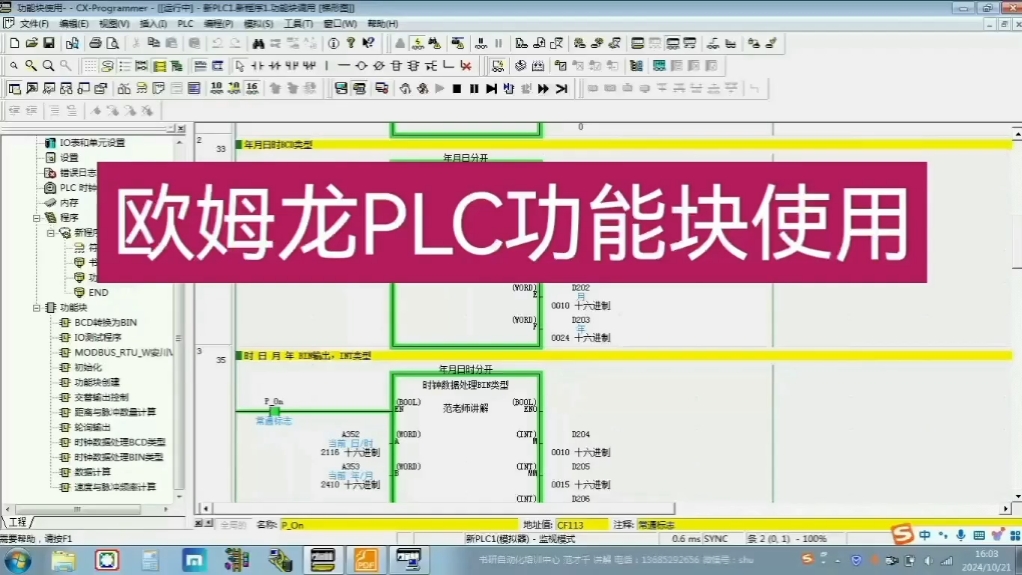
Task: Open the 窗口(W) menu
Action: click(340, 23)
